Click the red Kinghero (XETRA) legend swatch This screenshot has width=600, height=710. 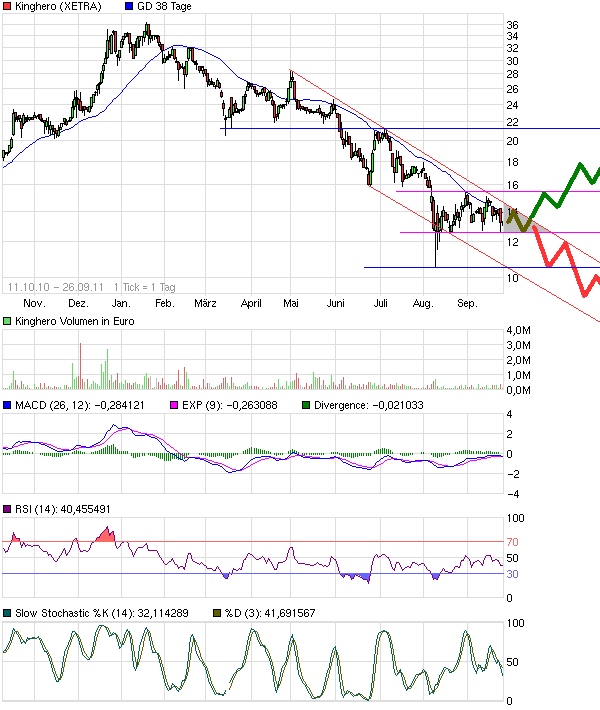pos(7,6)
